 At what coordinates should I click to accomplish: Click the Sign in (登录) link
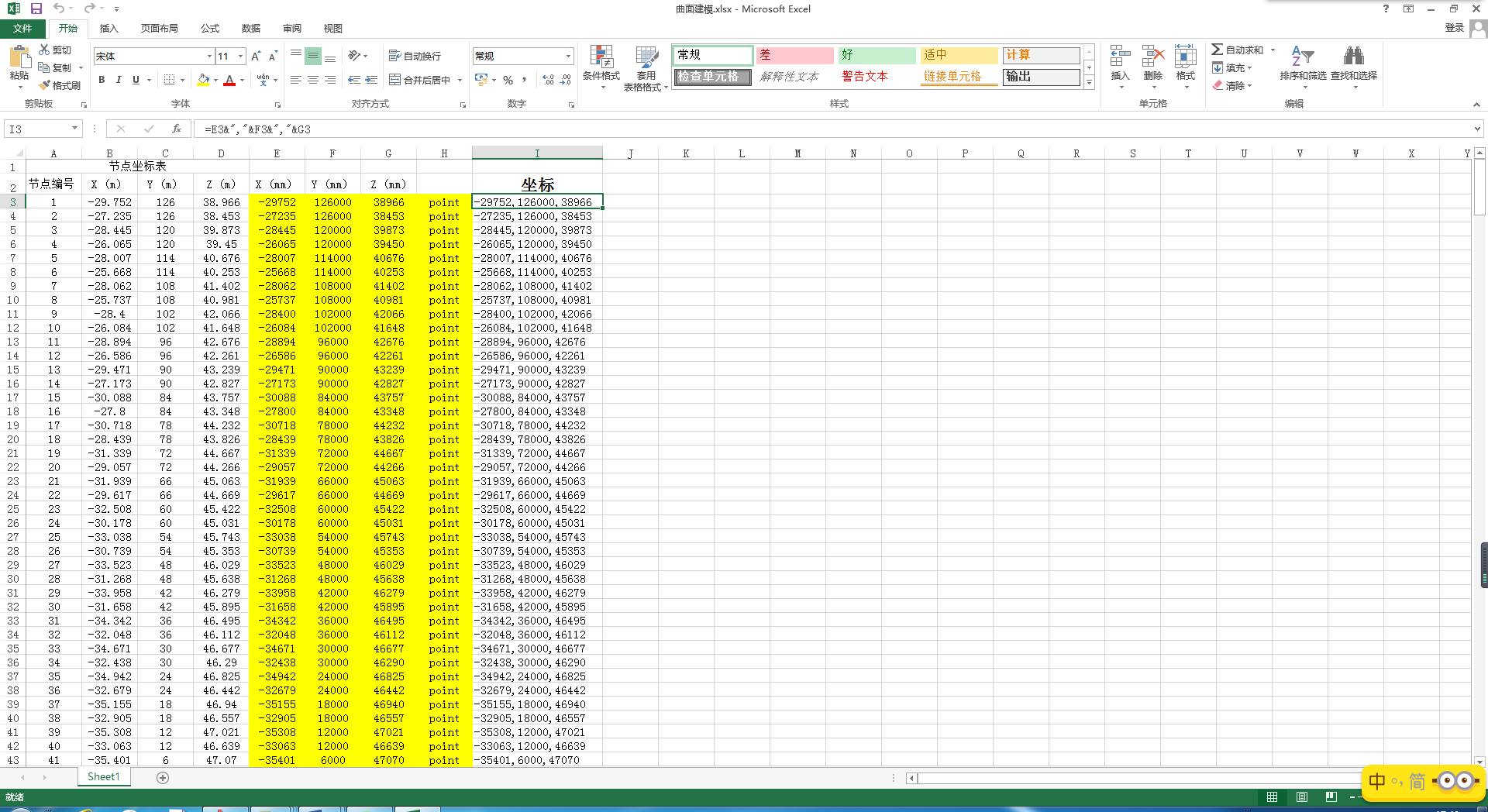(1454, 28)
